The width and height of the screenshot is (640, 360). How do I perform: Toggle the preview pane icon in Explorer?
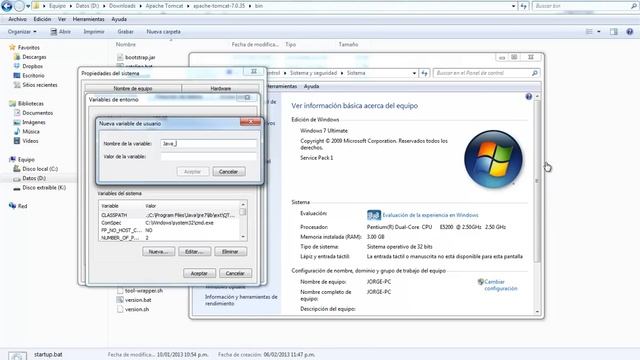[x=613, y=31]
